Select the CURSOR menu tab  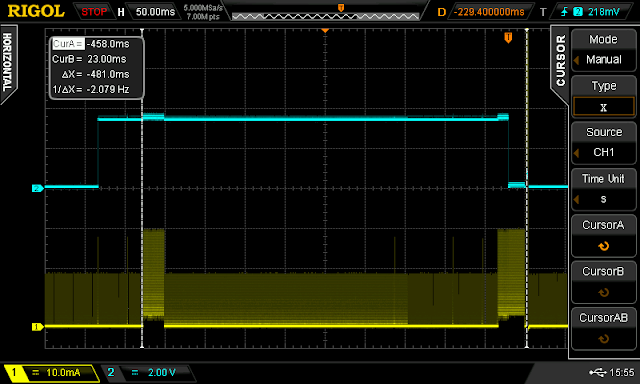(x=560, y=61)
